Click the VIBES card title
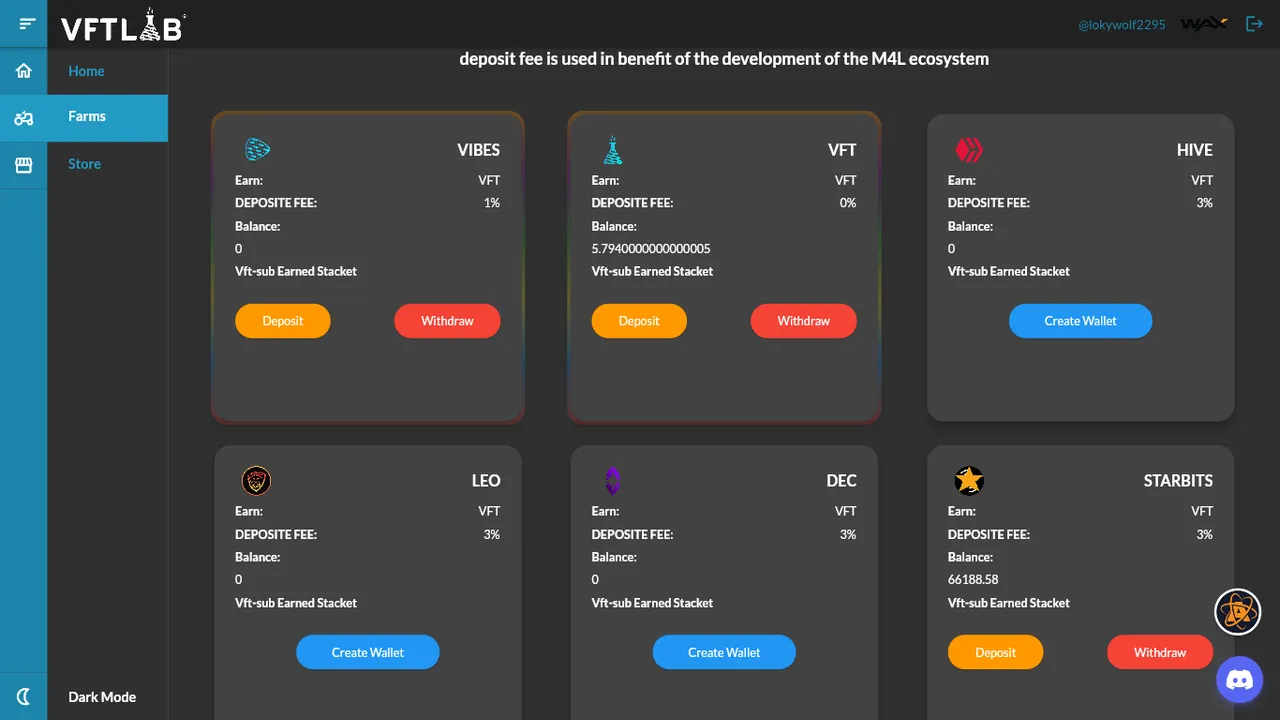Viewport: 1280px width, 720px height. pos(479,150)
